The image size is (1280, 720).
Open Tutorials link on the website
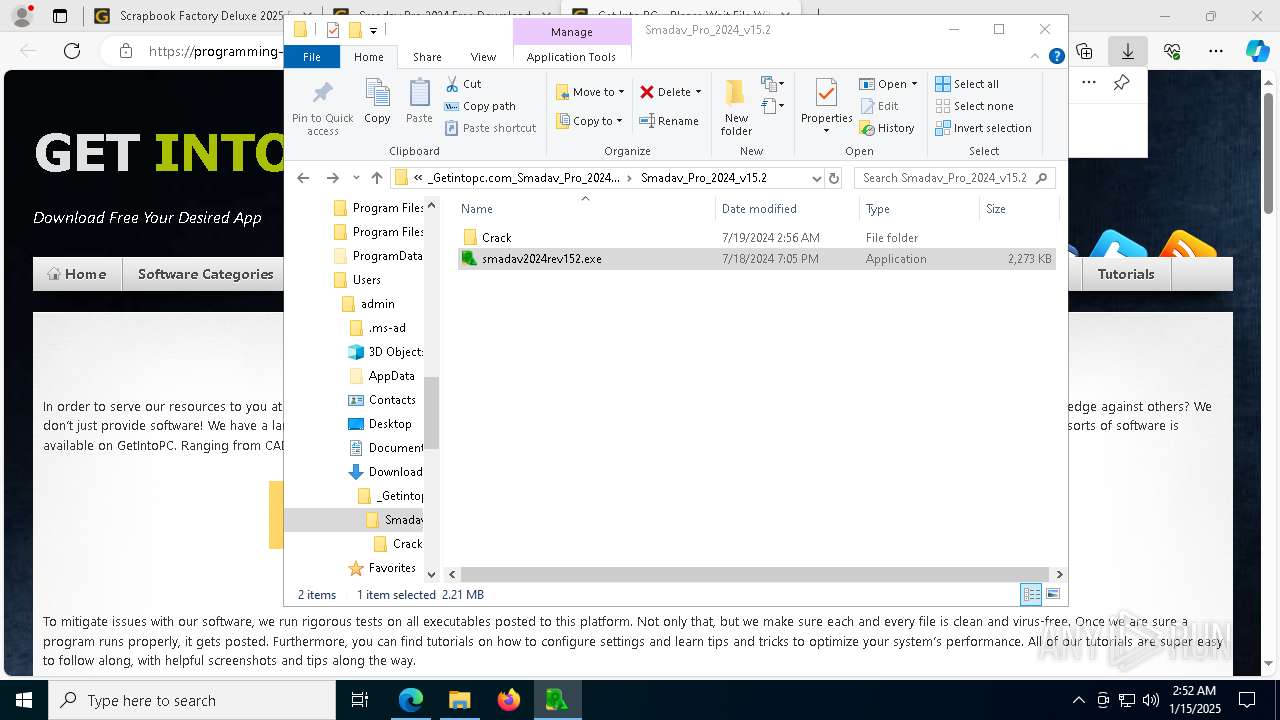pyautogui.click(x=1125, y=274)
